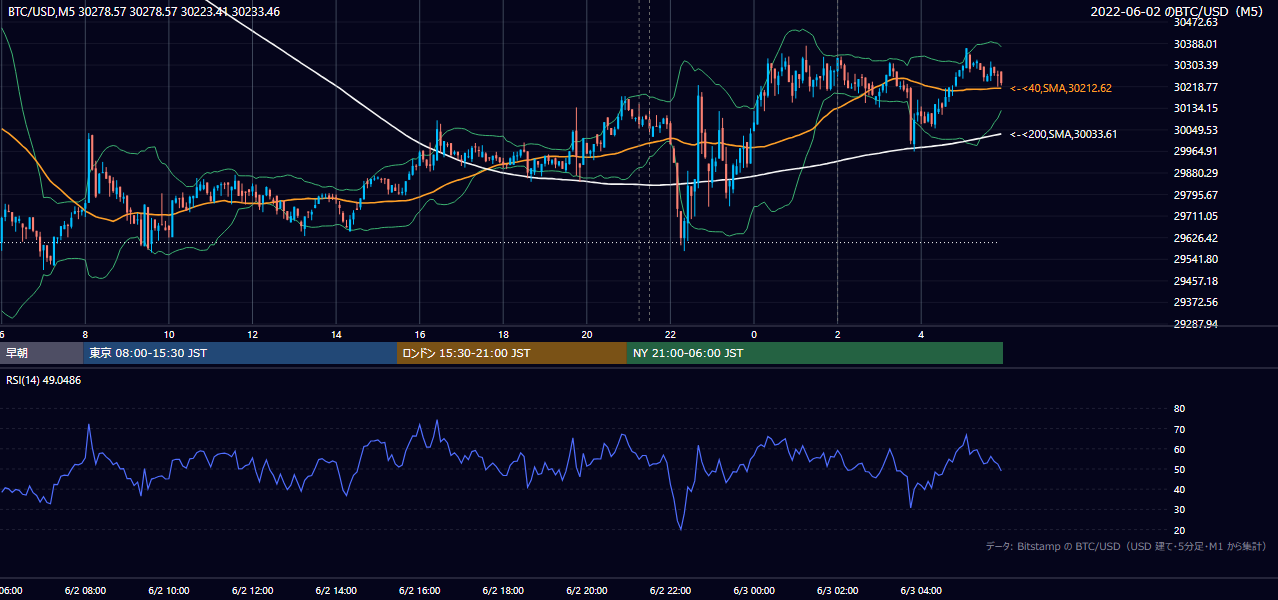Click the 6/2 14:00 date axis label
This screenshot has height=600, width=1278.
pos(336,591)
